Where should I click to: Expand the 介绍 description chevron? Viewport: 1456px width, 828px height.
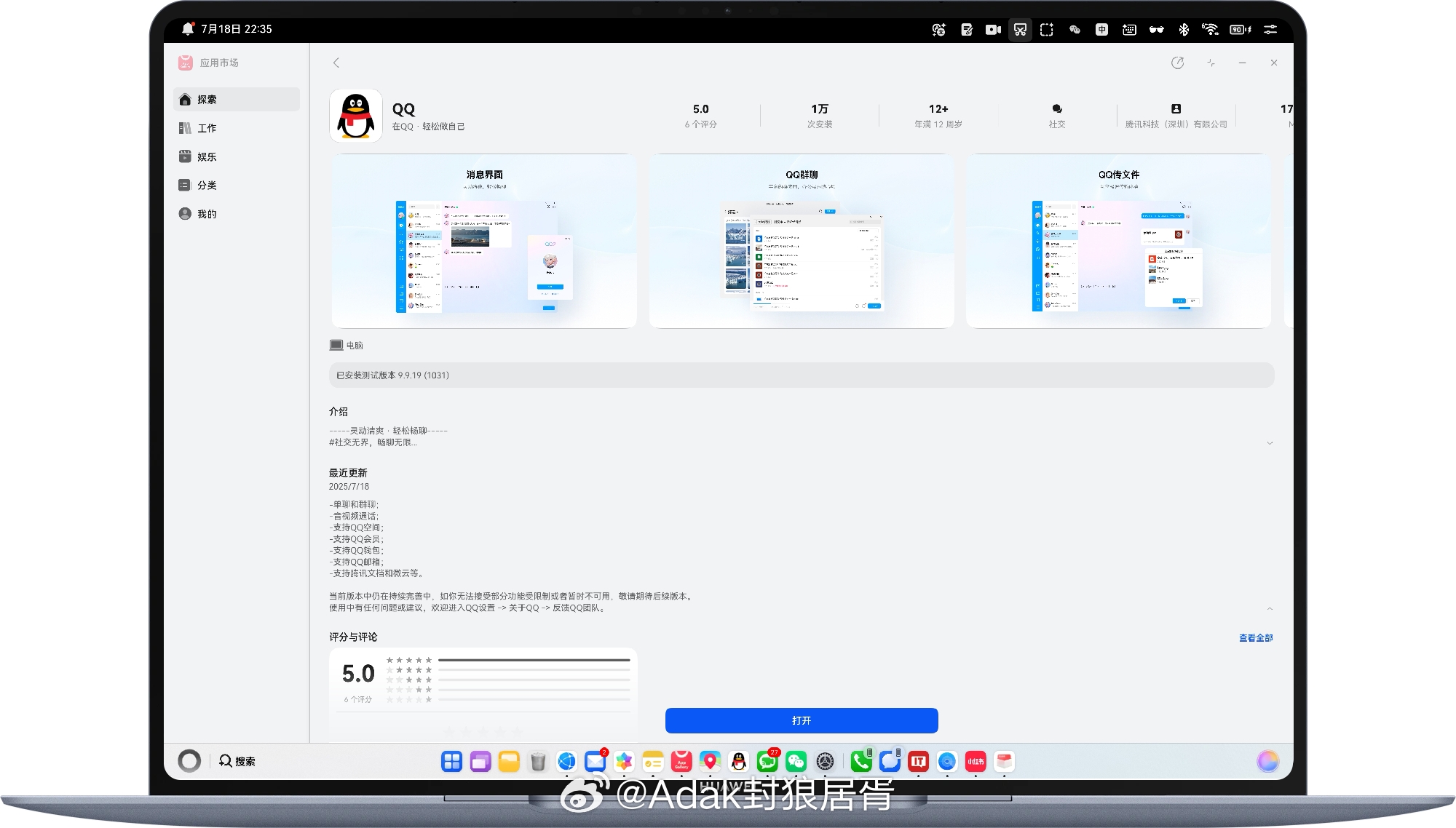tap(1270, 443)
